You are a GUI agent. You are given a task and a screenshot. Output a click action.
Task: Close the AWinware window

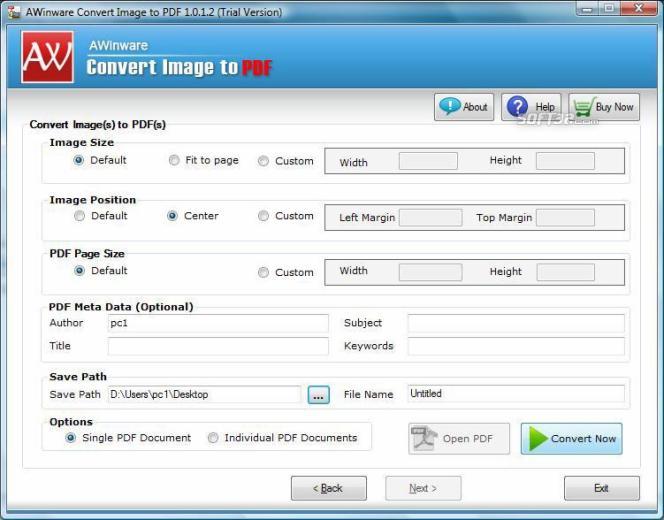tap(639, 8)
